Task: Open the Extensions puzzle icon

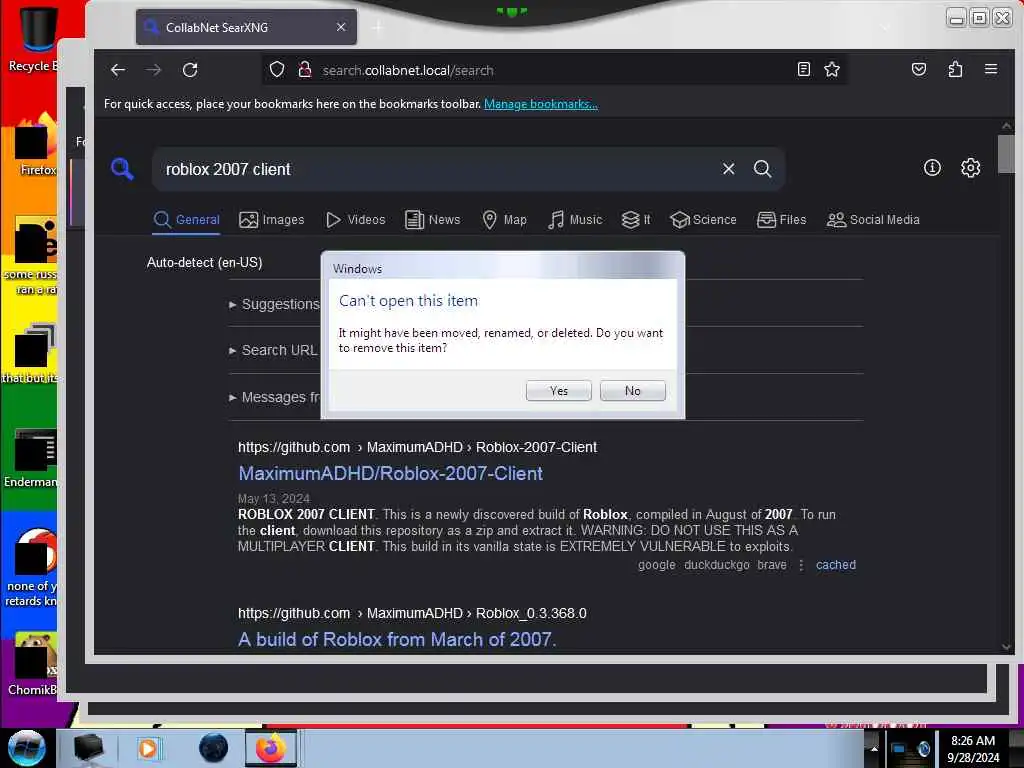Action: pos(955,69)
